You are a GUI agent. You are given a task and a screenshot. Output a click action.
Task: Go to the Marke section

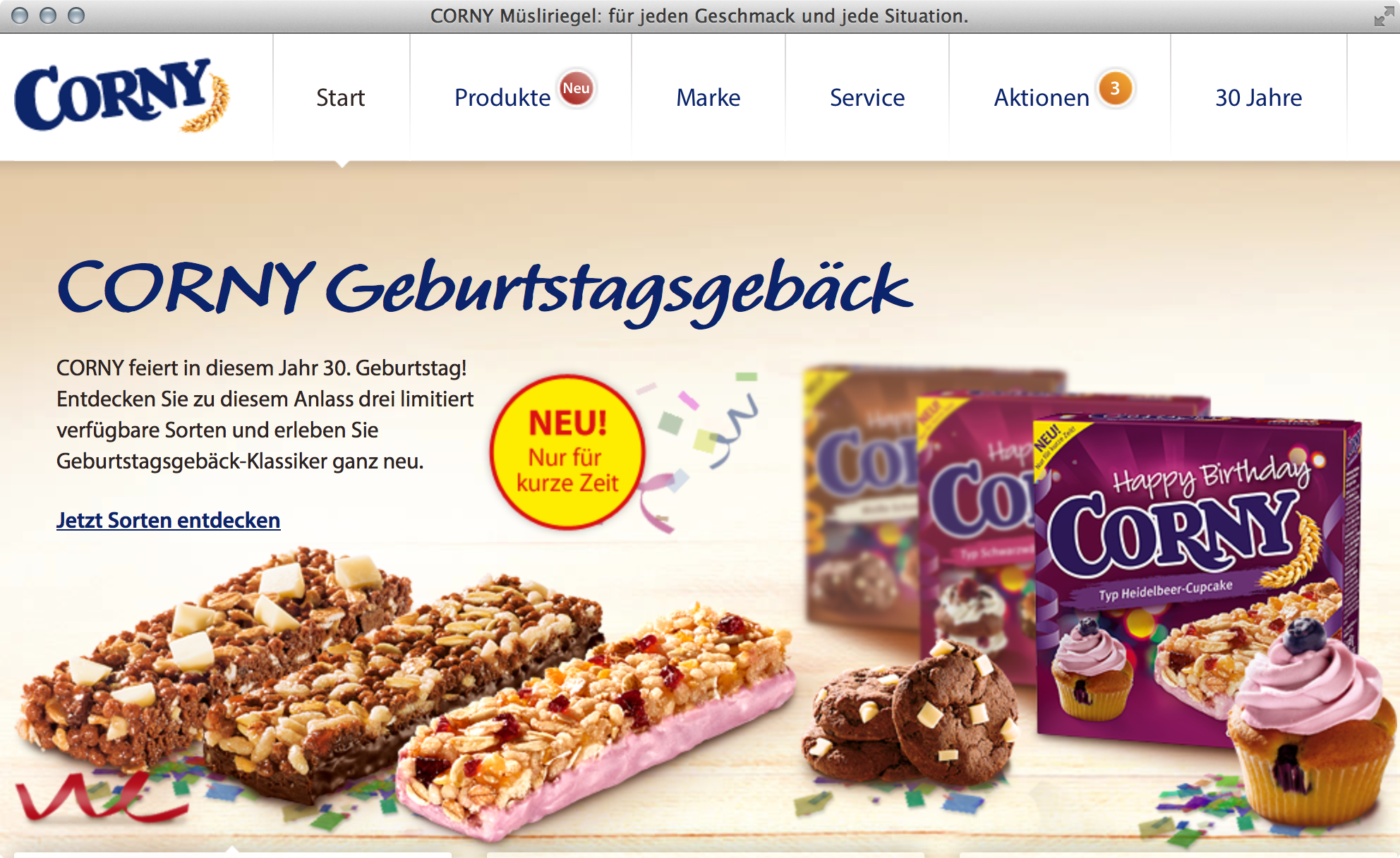708,97
